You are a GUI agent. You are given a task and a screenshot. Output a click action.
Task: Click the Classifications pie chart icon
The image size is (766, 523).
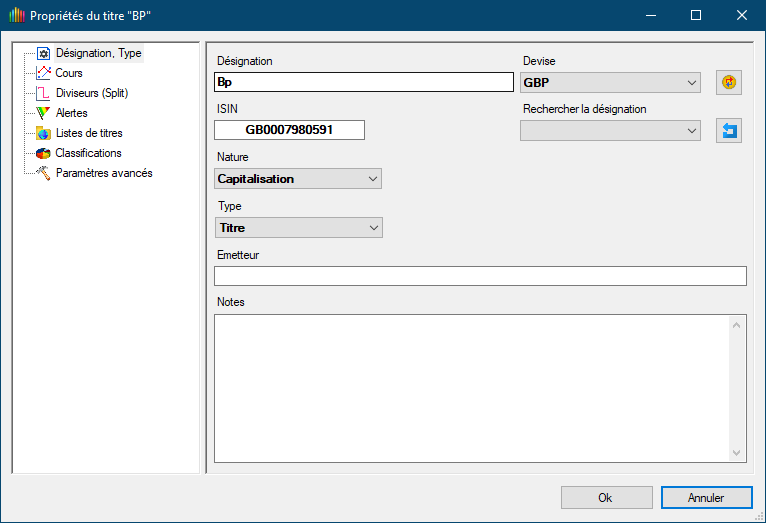[x=43, y=153]
